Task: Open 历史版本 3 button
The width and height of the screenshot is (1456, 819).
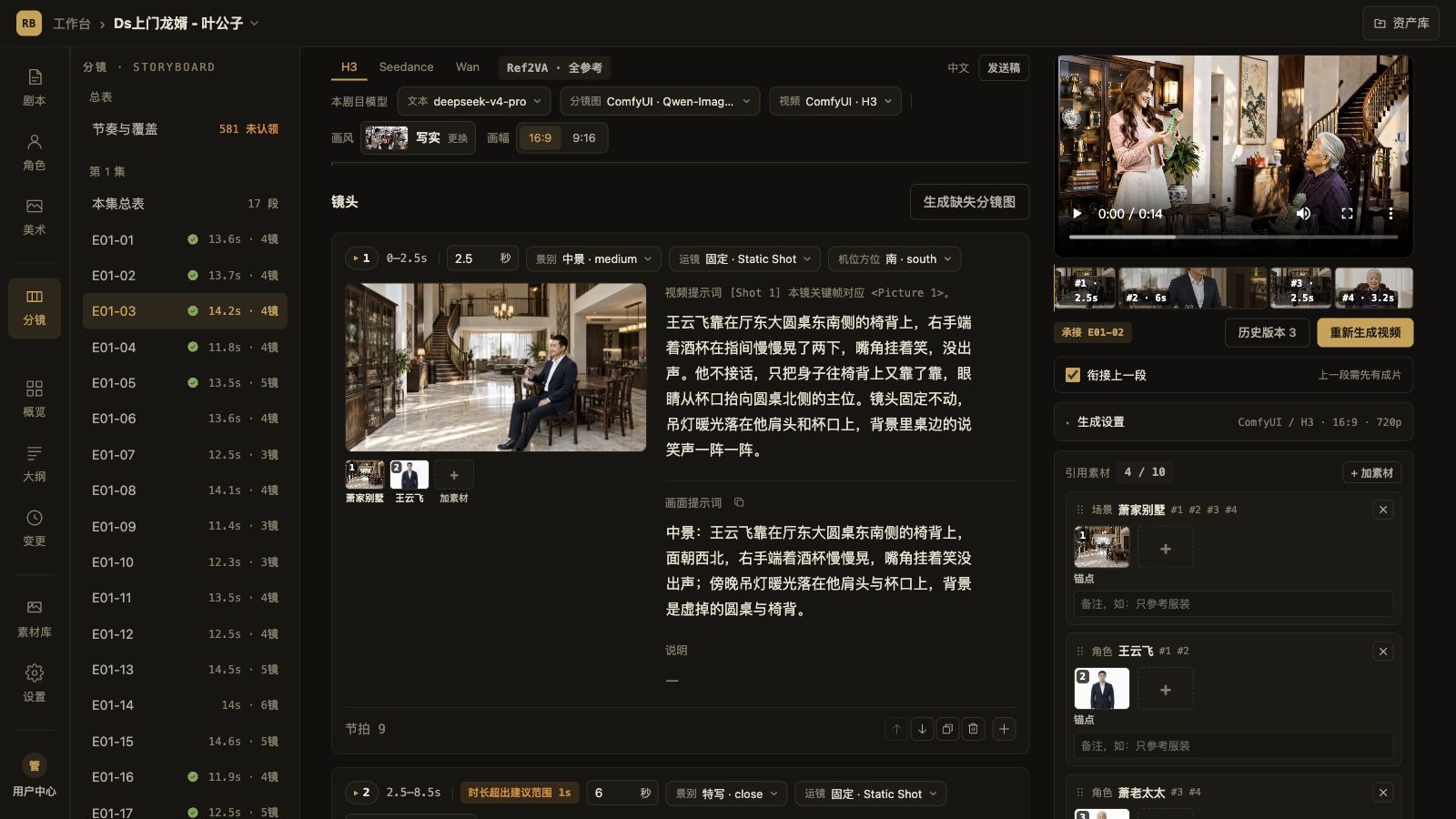Action: pyautogui.click(x=1267, y=332)
